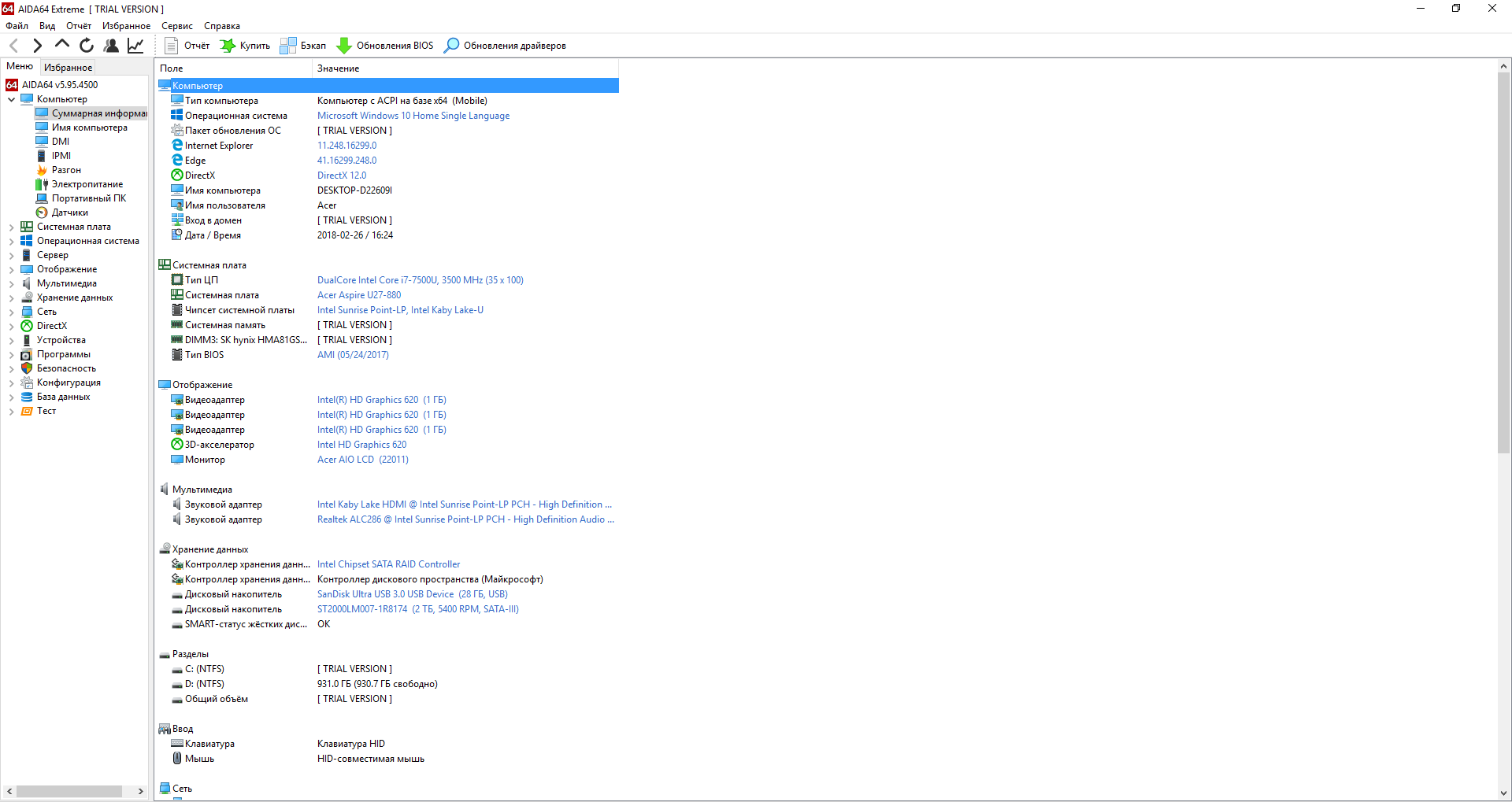The height and width of the screenshot is (802, 1512).
Task: Click the Тест tree icon
Action: pos(27,411)
